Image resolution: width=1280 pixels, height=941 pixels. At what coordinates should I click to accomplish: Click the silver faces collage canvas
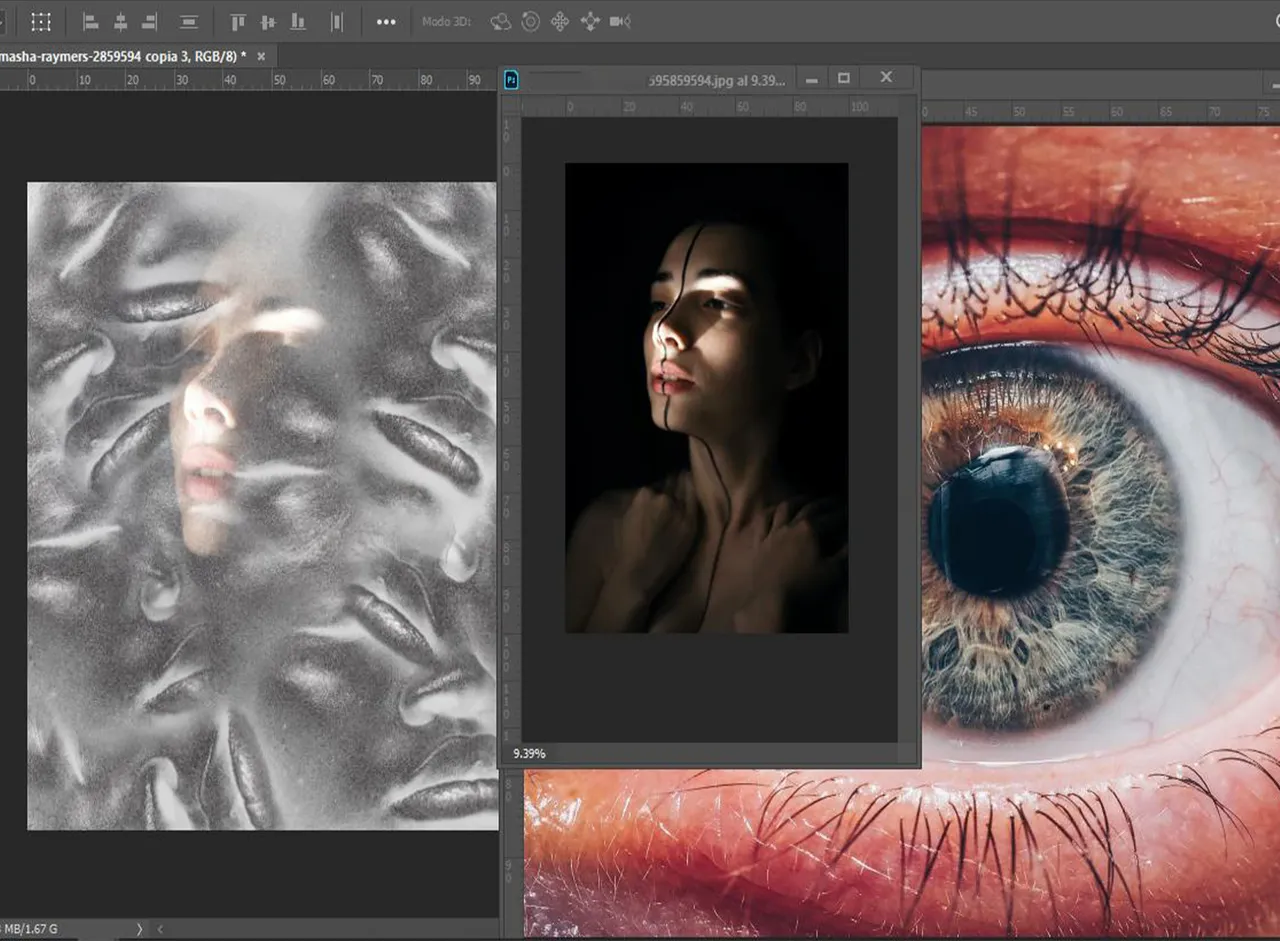(262, 506)
